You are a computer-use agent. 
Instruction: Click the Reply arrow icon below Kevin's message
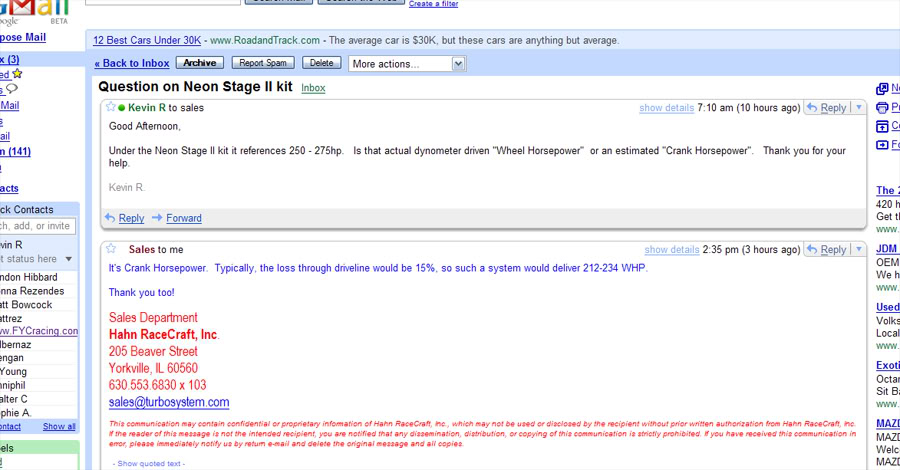(110, 217)
